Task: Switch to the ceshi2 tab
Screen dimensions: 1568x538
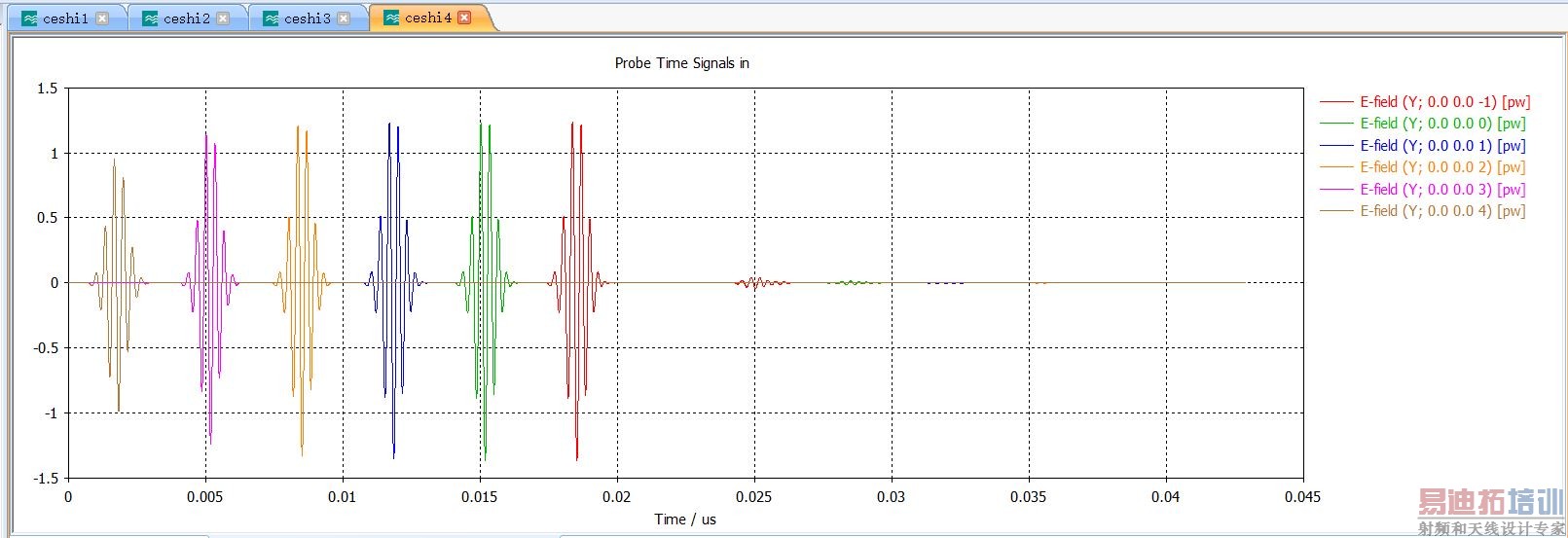Action: [187, 18]
